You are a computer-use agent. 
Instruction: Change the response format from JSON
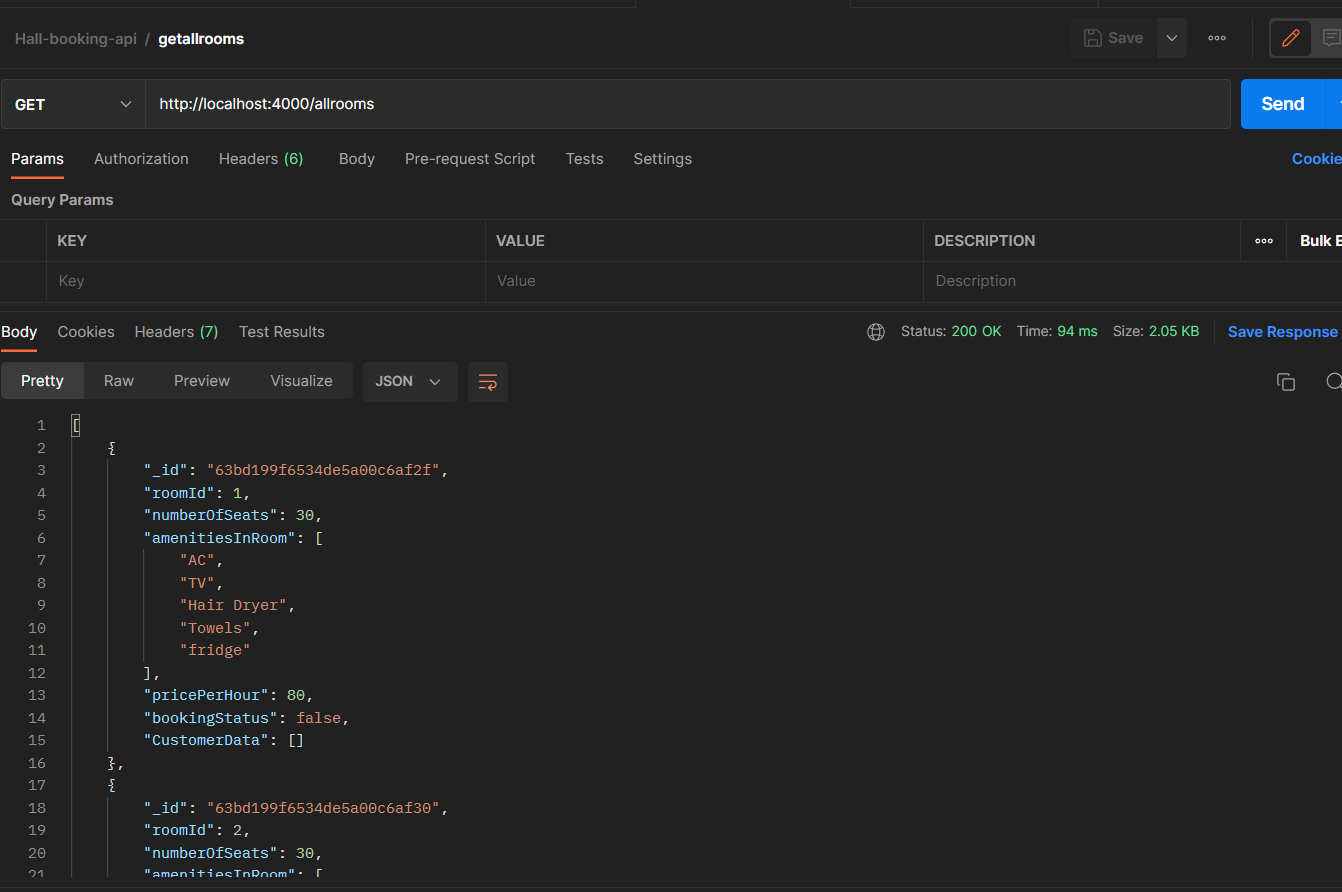(410, 381)
